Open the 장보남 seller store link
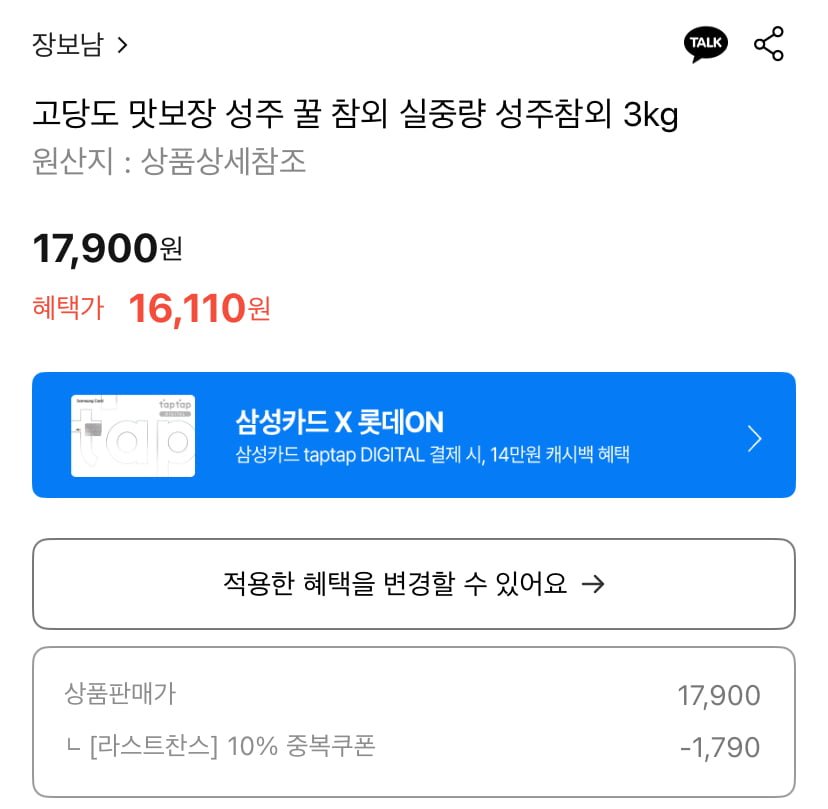 68,44
